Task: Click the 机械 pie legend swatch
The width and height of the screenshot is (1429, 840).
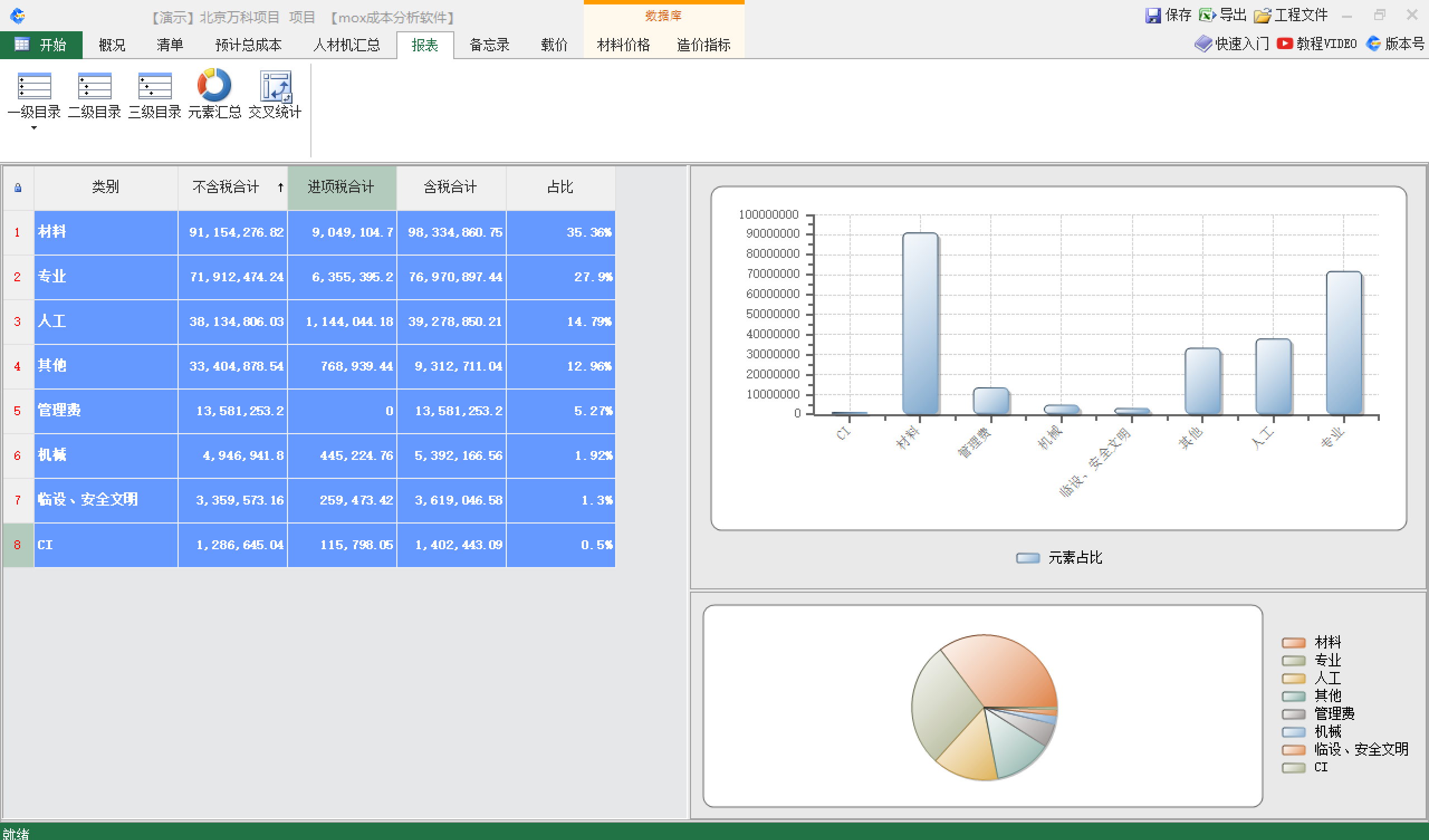Action: tap(1293, 732)
